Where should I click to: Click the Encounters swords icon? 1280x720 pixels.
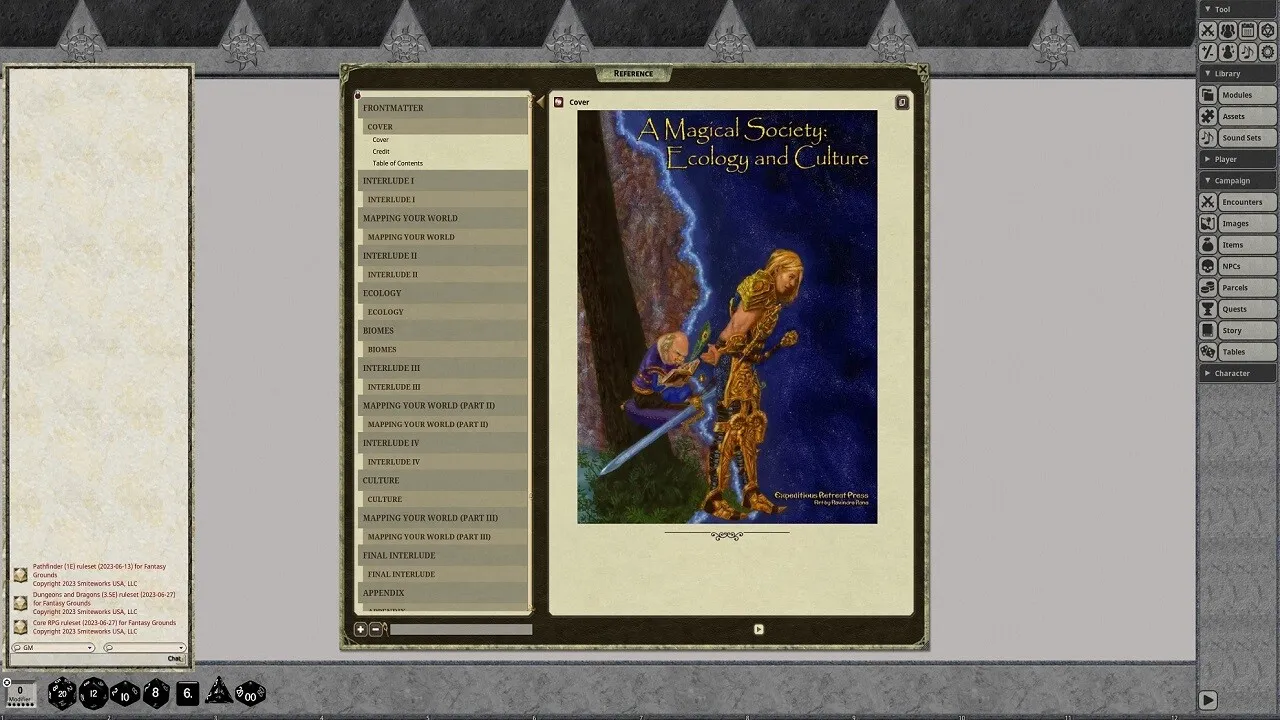click(x=1208, y=202)
